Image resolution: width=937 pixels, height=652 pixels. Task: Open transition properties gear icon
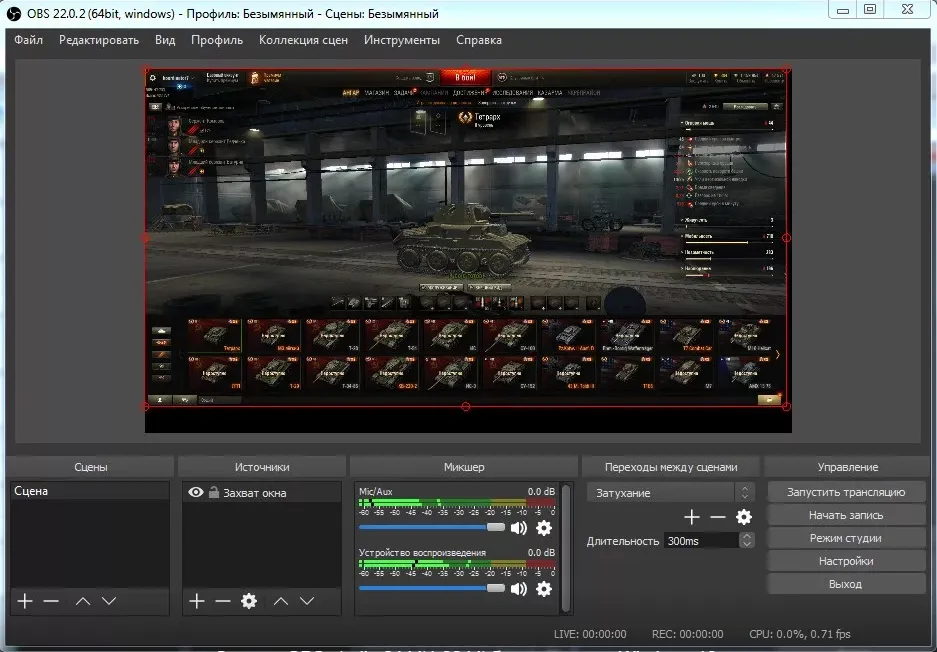[744, 517]
